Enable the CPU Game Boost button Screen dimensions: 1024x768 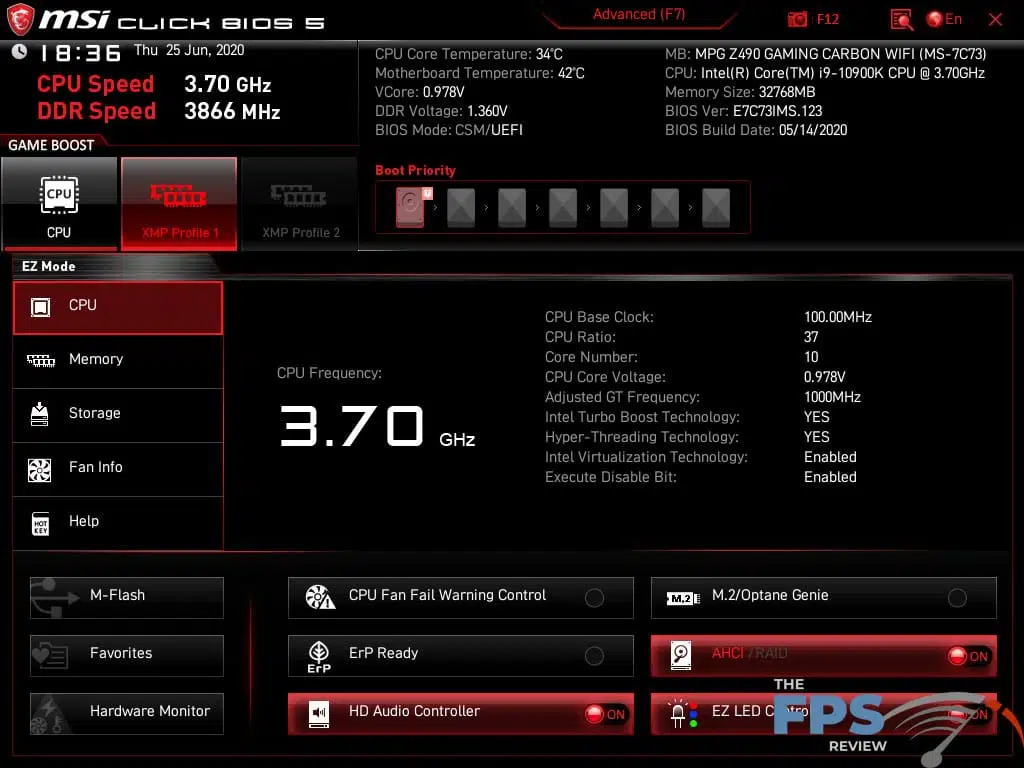click(59, 203)
